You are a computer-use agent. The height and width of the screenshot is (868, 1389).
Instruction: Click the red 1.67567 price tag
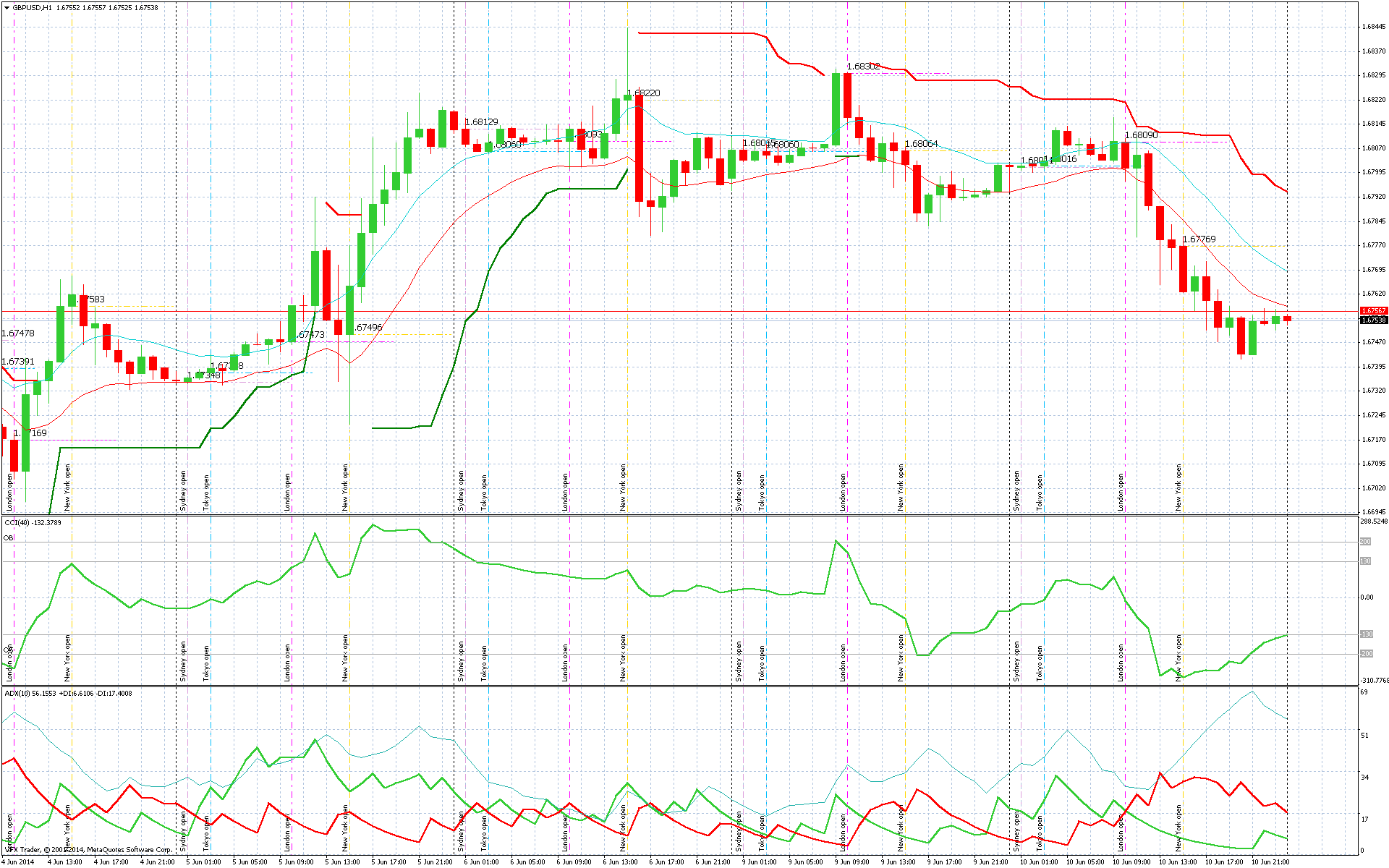click(1373, 311)
